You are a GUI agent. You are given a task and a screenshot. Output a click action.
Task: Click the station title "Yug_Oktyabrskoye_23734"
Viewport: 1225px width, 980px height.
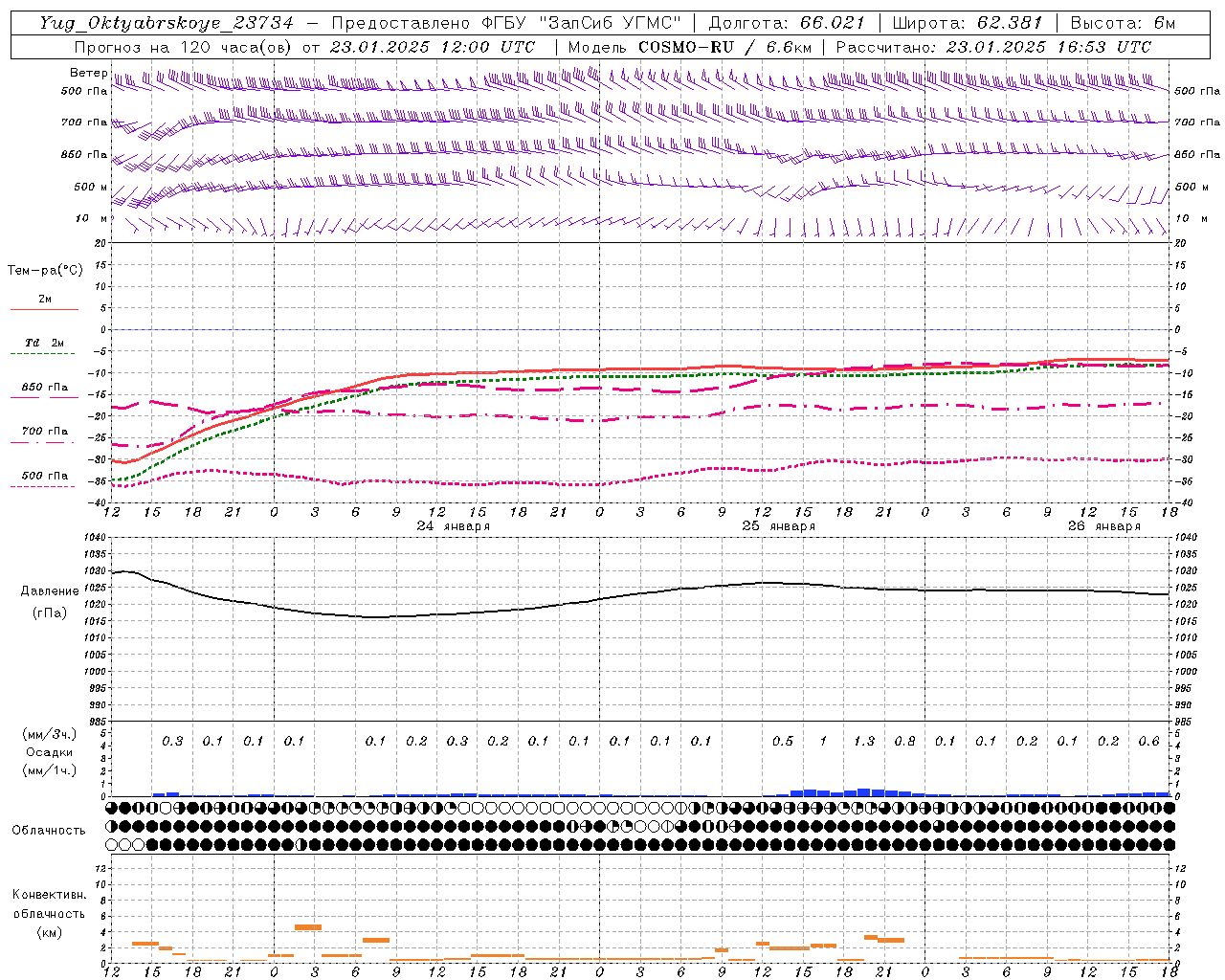[x=167, y=23]
